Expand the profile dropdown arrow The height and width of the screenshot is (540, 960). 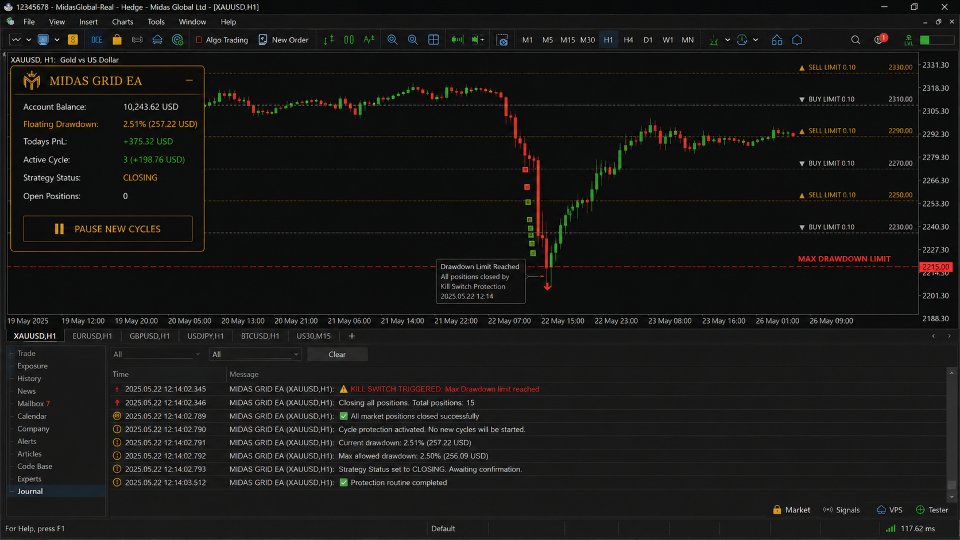click(x=57, y=40)
